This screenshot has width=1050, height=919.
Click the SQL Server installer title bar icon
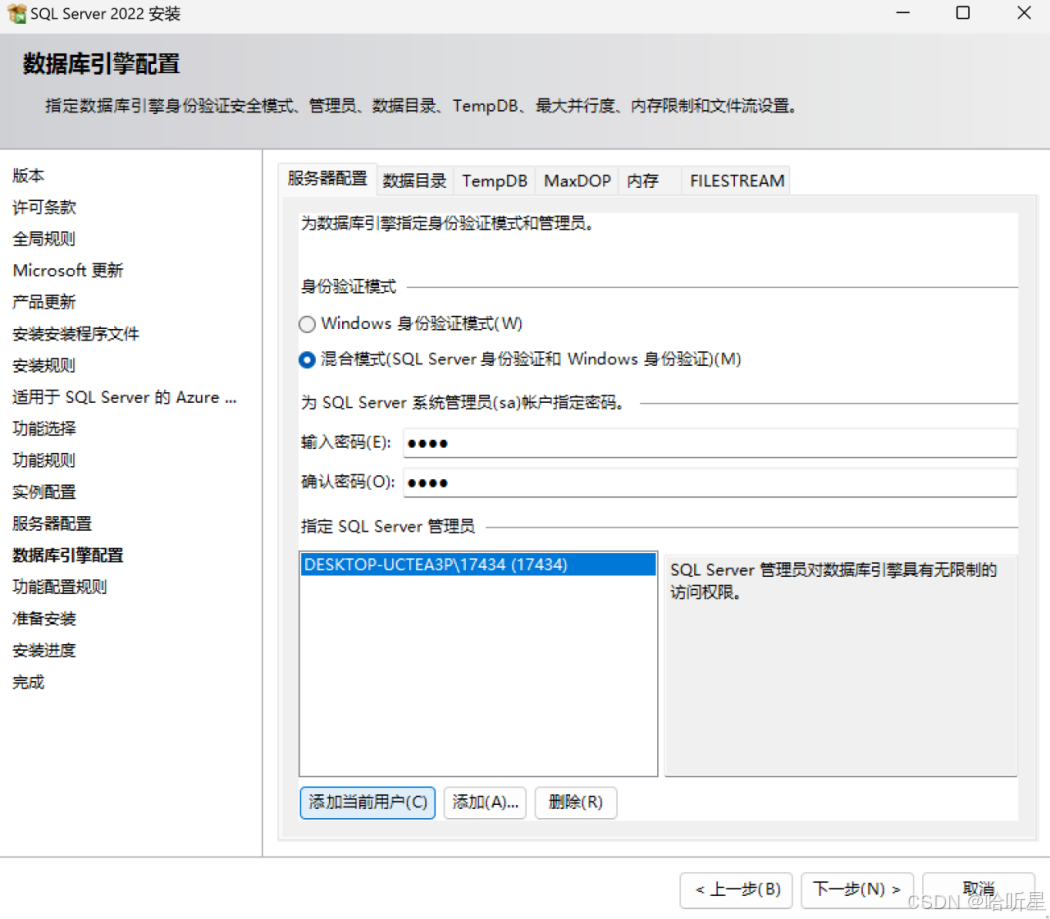(17, 13)
